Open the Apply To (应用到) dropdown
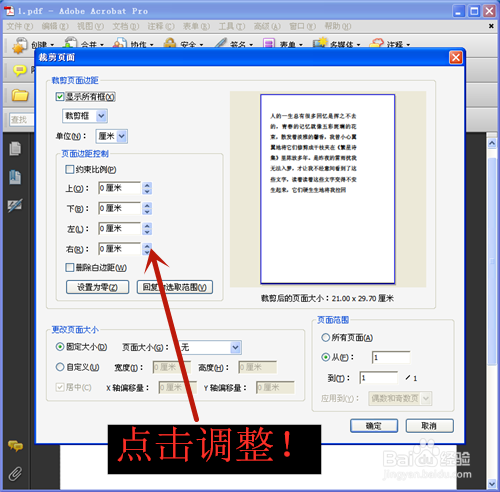Image resolution: width=500 pixels, height=492 pixels. 400,398
